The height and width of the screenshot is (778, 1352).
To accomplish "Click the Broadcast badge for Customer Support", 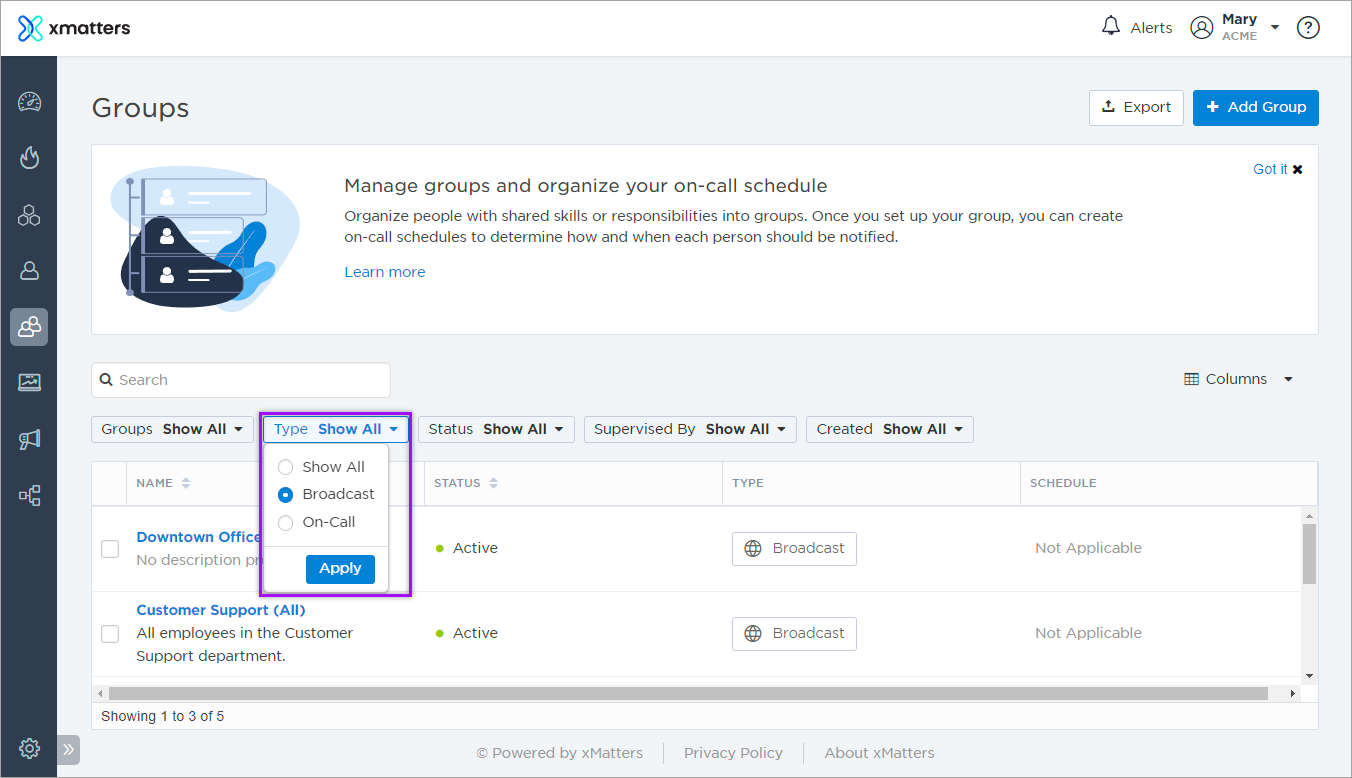I will (x=794, y=633).
